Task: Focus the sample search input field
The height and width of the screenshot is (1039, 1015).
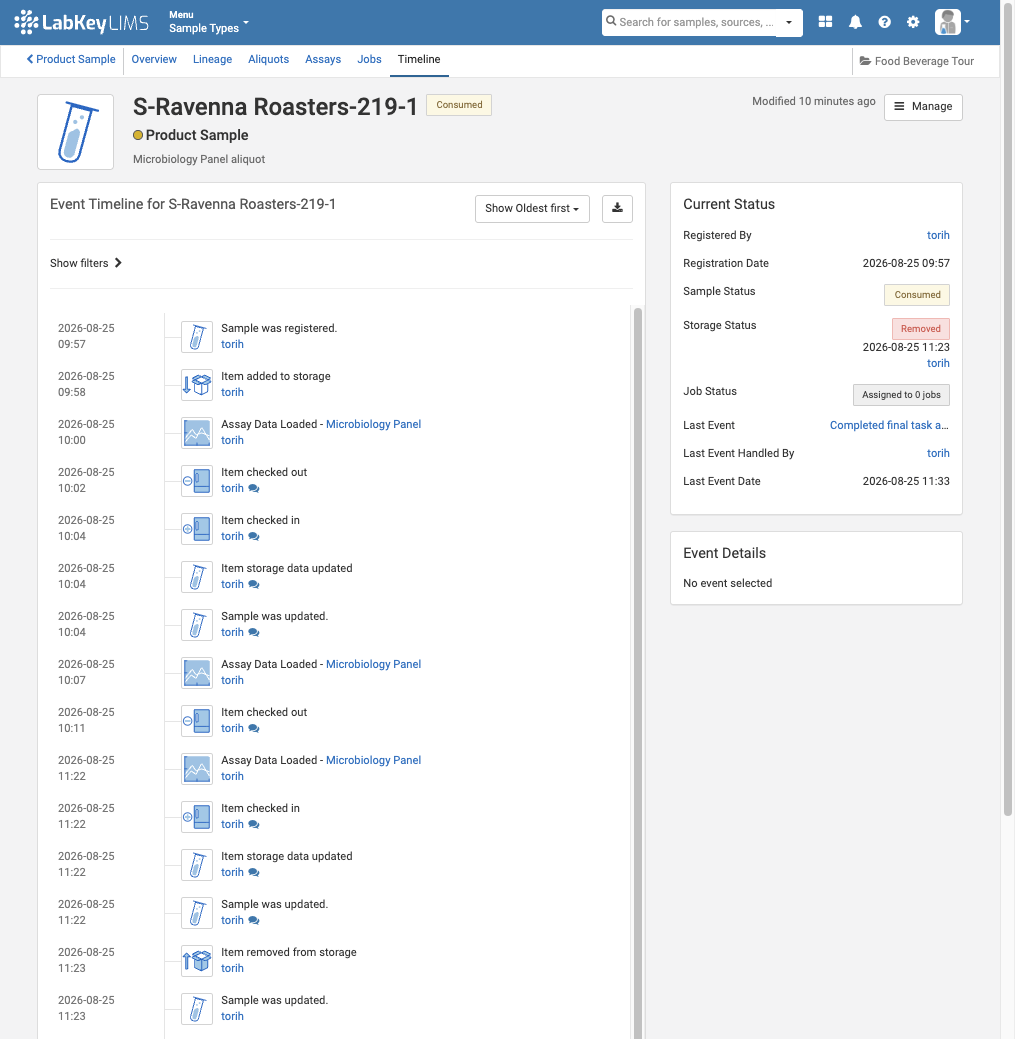Action: [x=689, y=22]
